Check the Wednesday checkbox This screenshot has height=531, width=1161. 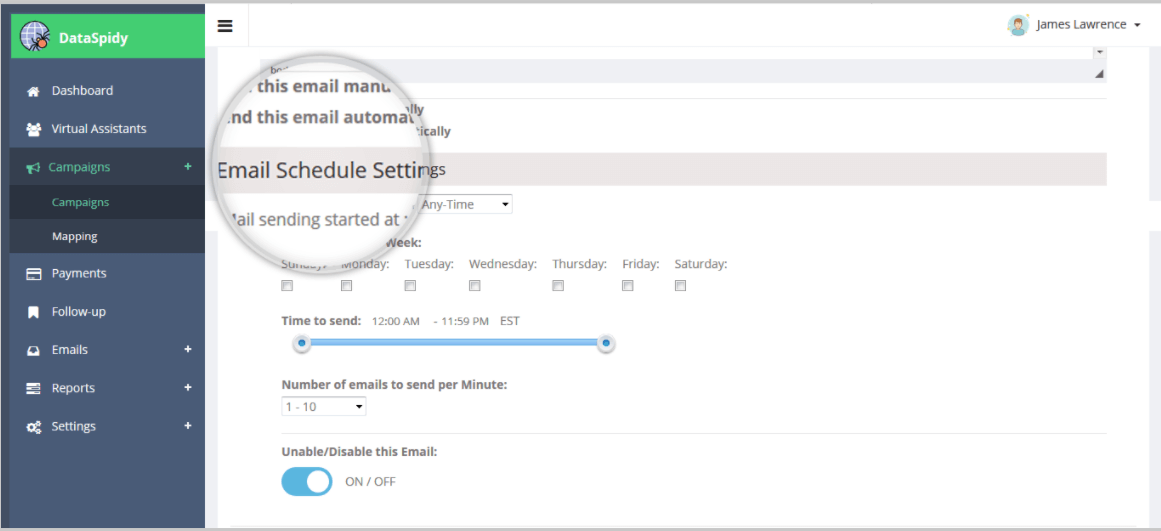coord(475,286)
